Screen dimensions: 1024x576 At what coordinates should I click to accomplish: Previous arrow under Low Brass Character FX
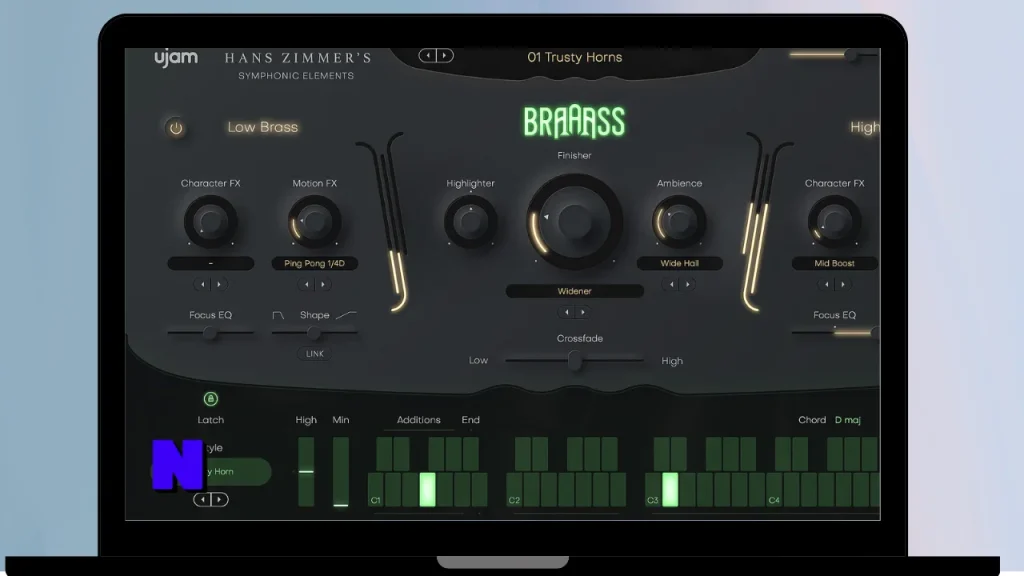(202, 284)
